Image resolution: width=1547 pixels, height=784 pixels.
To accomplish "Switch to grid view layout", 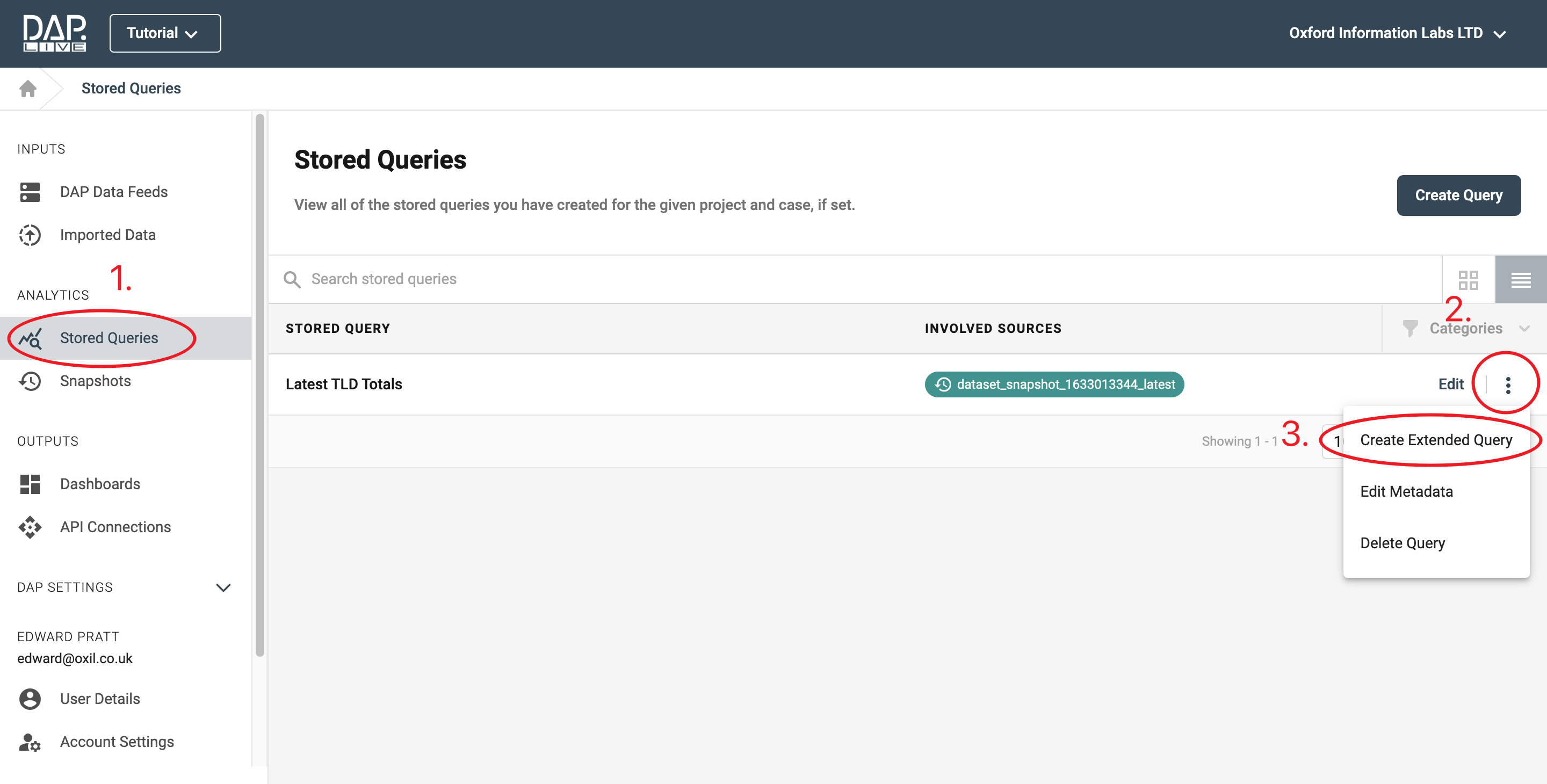I will click(x=1468, y=280).
